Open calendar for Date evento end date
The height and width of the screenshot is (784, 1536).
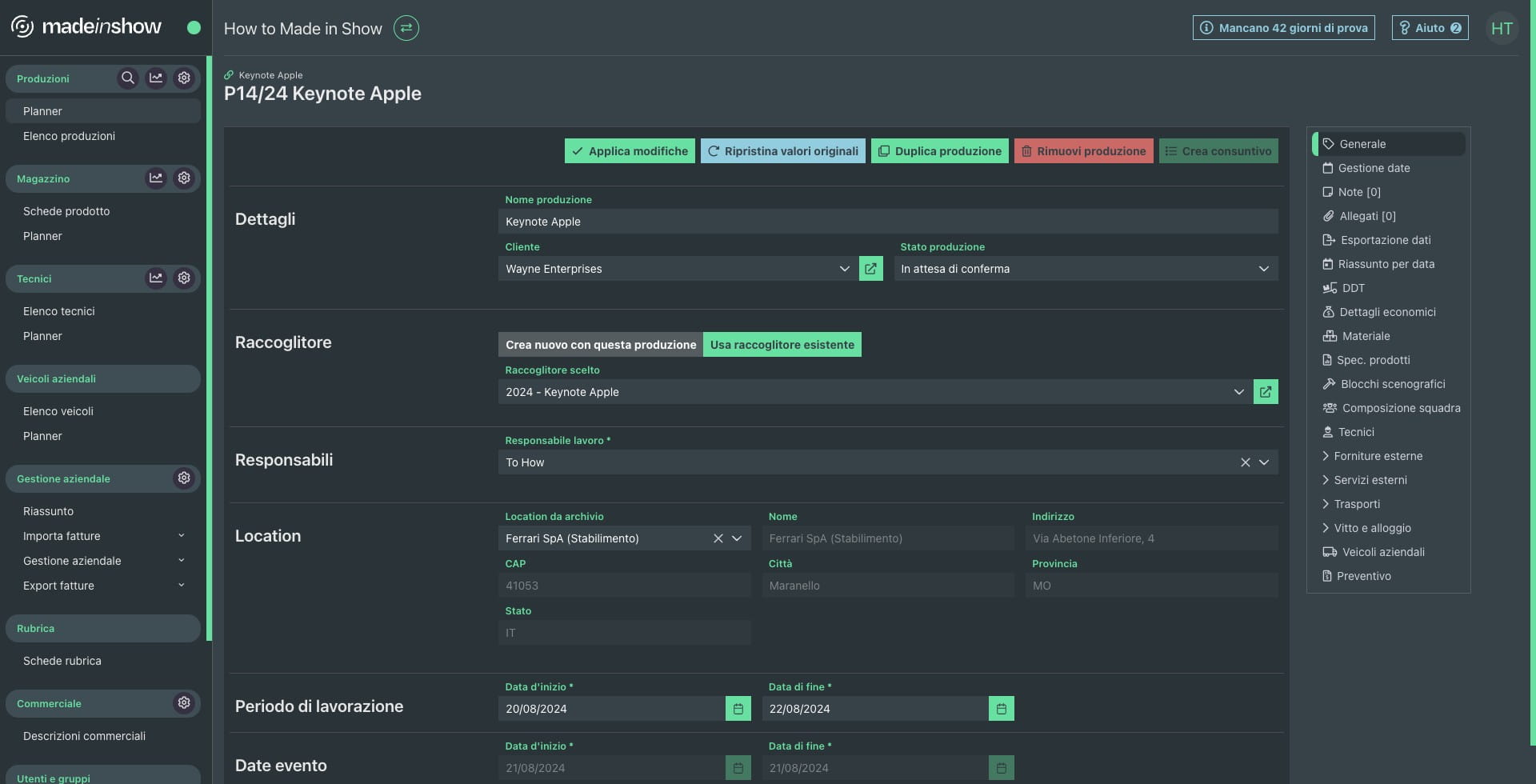coord(1002,768)
